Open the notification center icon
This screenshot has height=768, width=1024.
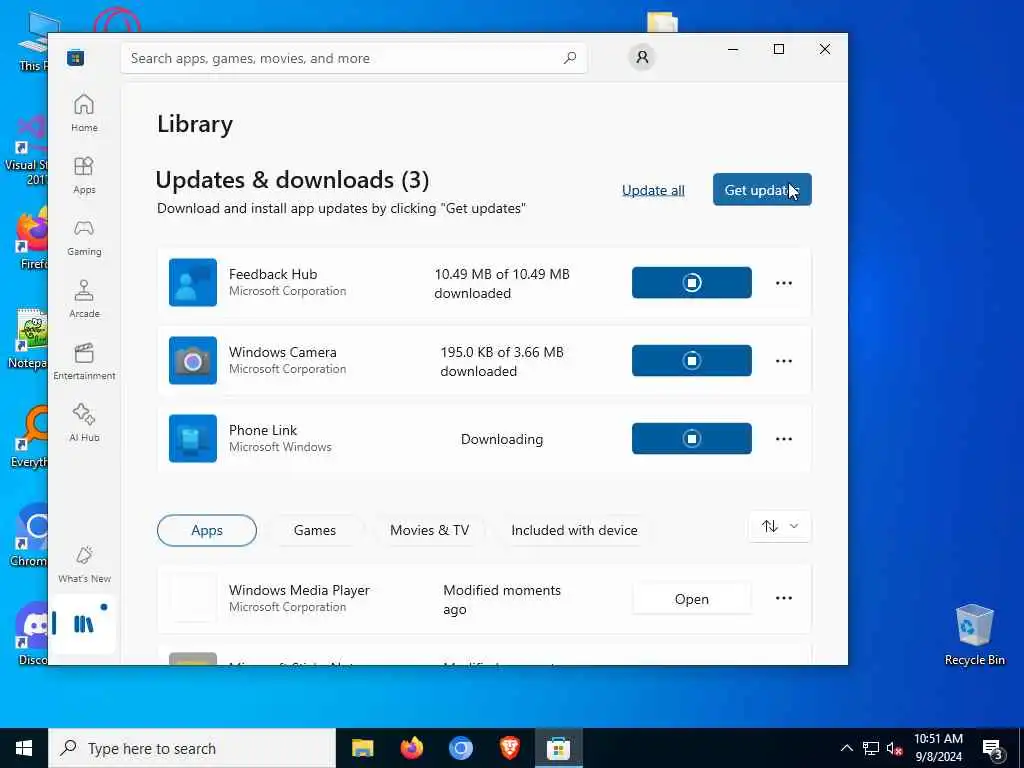pos(993,749)
